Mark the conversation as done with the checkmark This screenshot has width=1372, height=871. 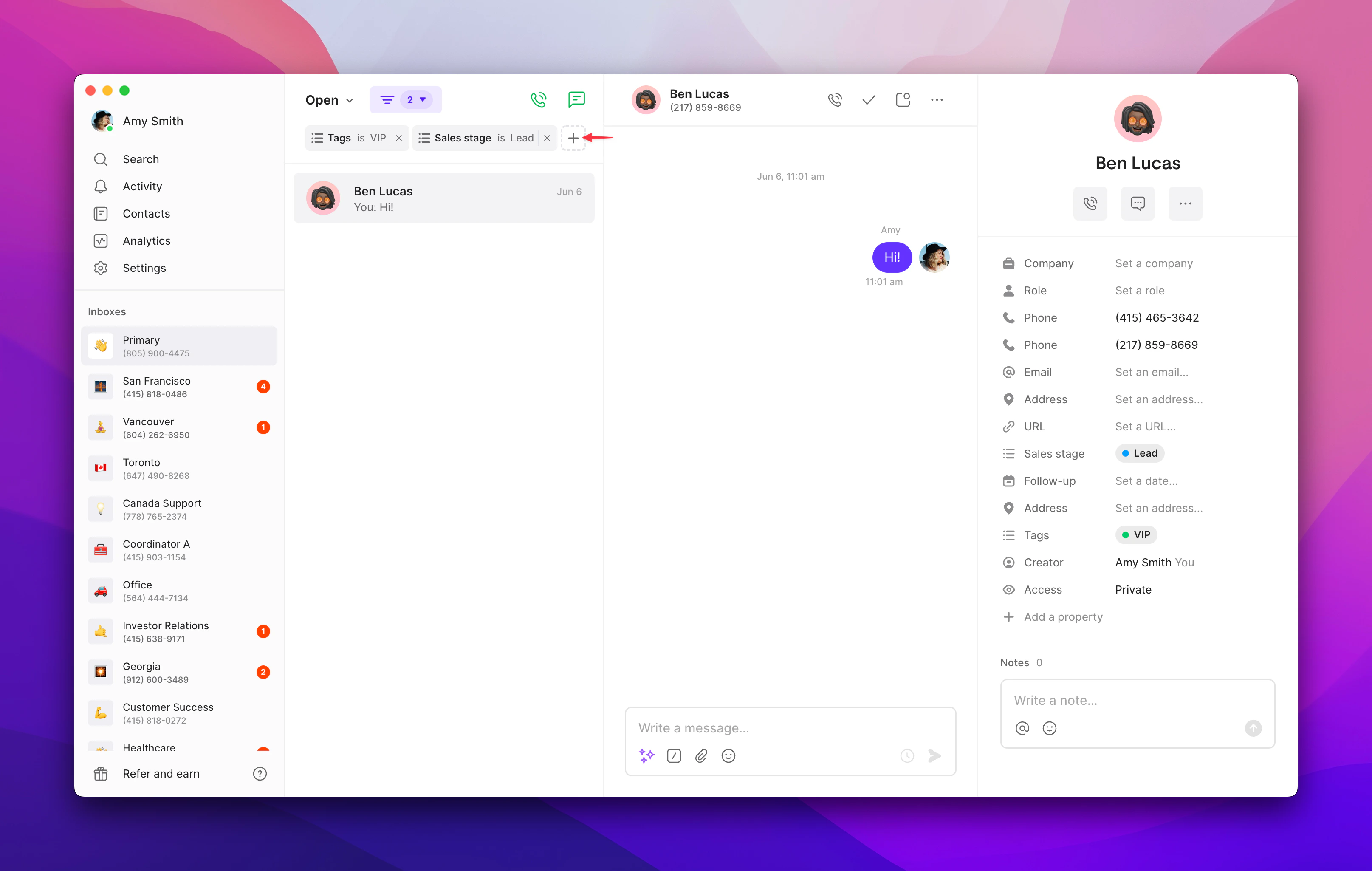point(868,99)
